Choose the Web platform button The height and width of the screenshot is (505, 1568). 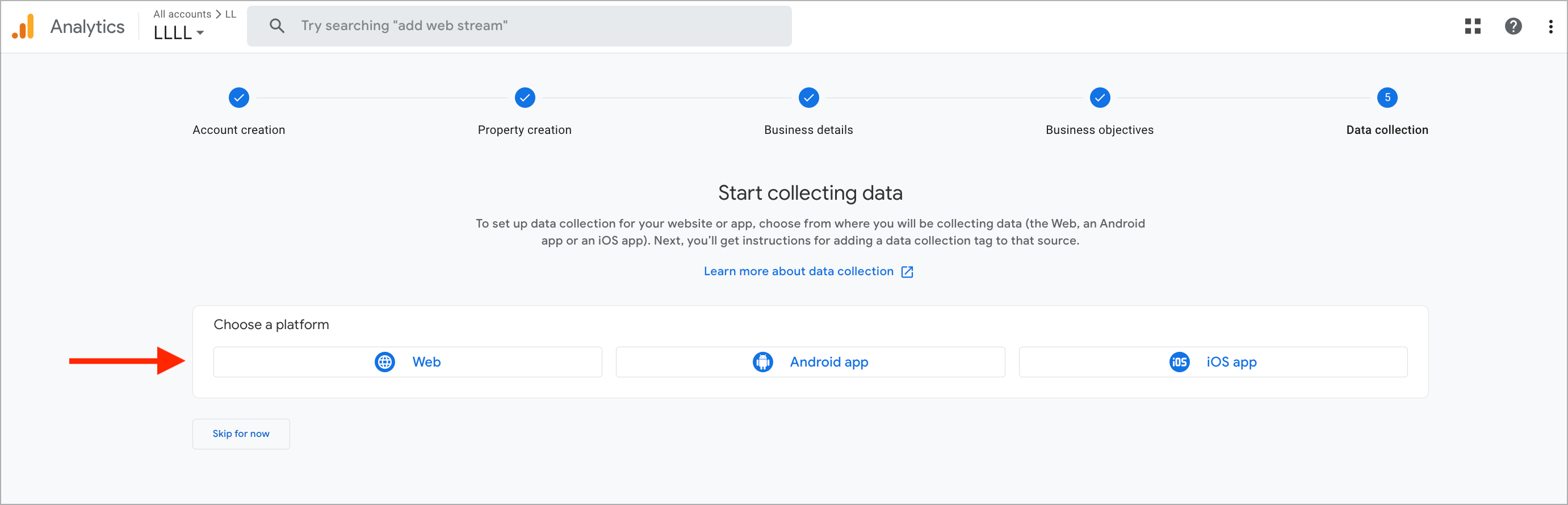pyautogui.click(x=408, y=362)
